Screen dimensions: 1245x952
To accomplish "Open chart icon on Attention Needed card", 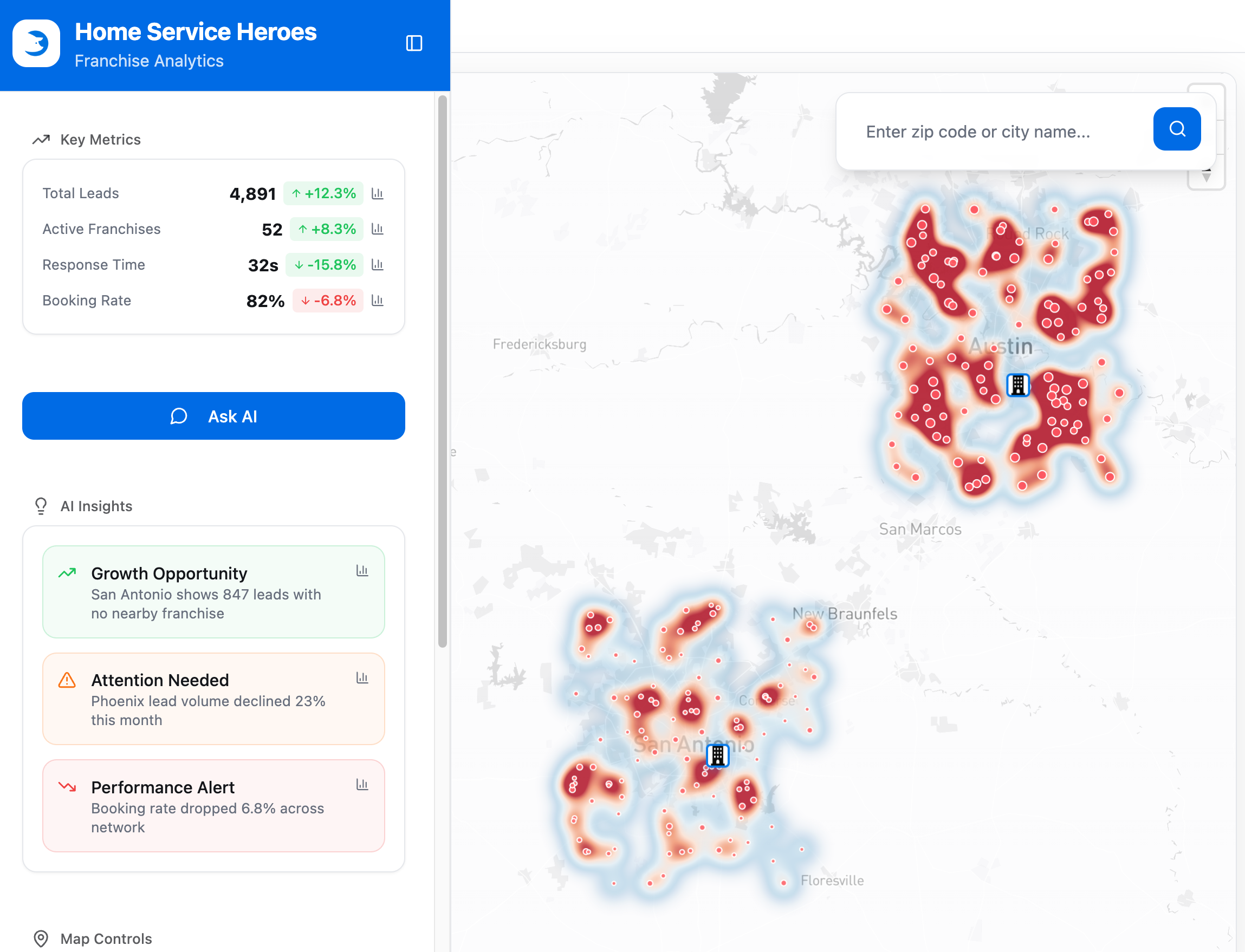I will pos(362,678).
